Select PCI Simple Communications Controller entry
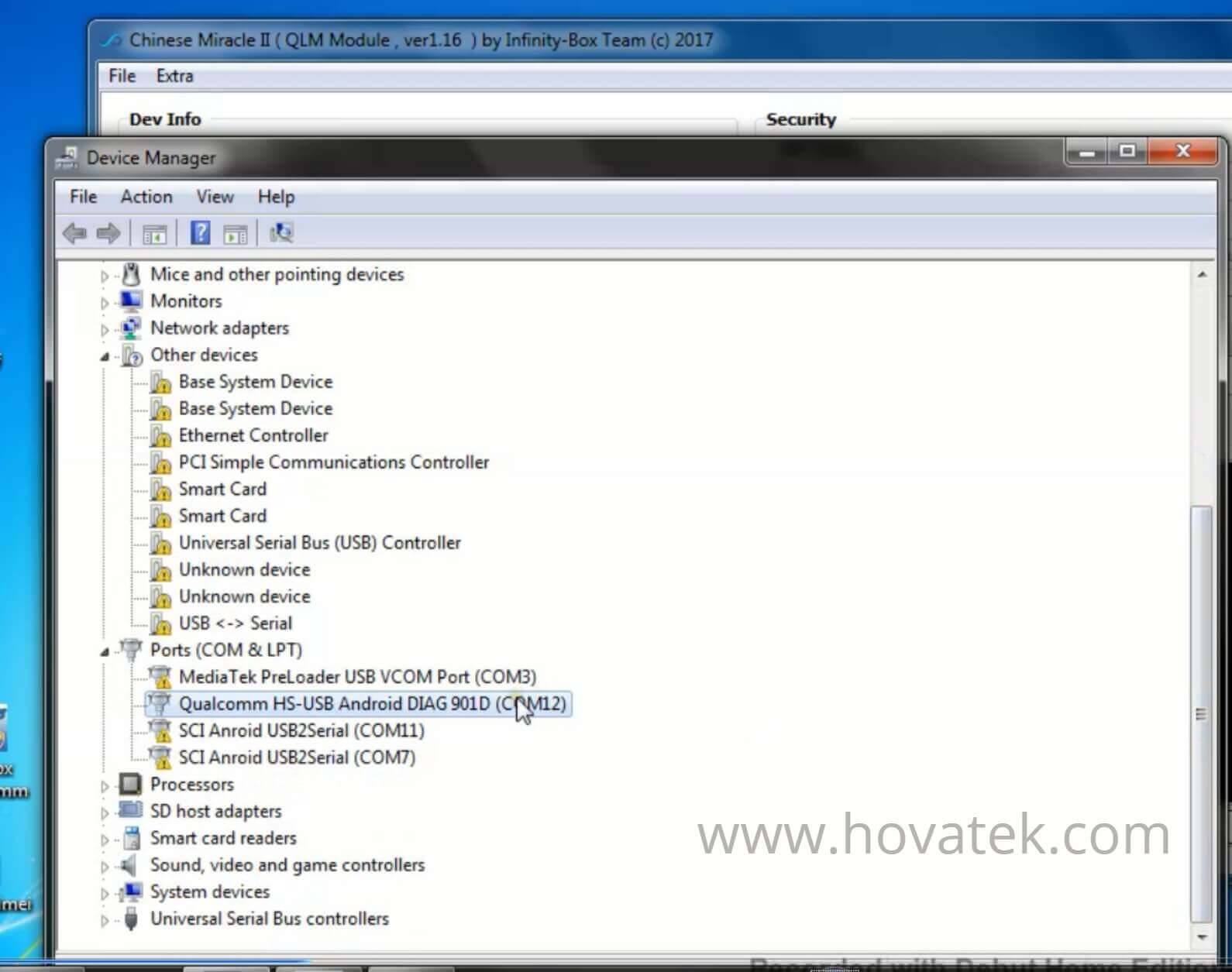The height and width of the screenshot is (972, 1232). (x=333, y=462)
